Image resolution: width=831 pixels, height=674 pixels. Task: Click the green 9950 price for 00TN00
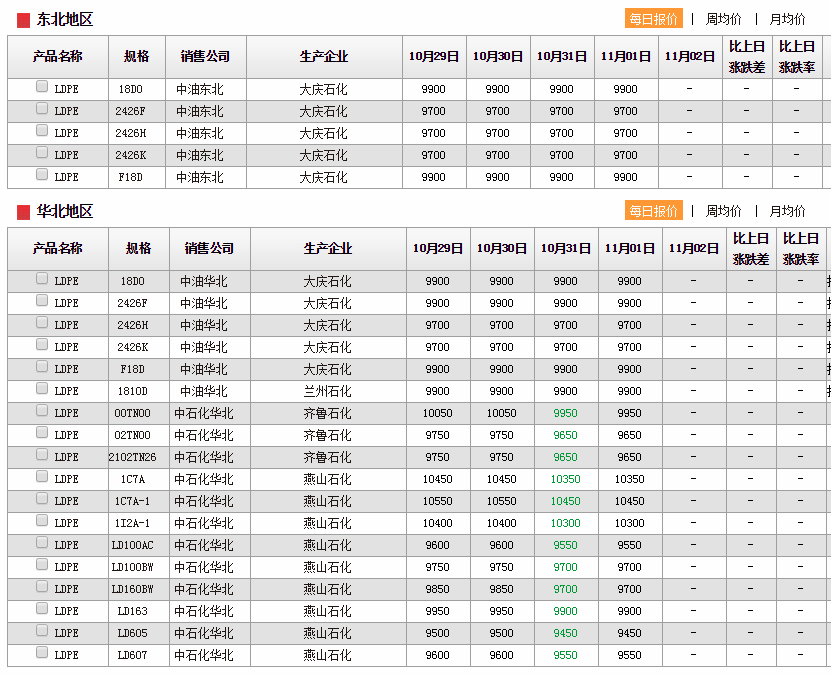(565, 413)
